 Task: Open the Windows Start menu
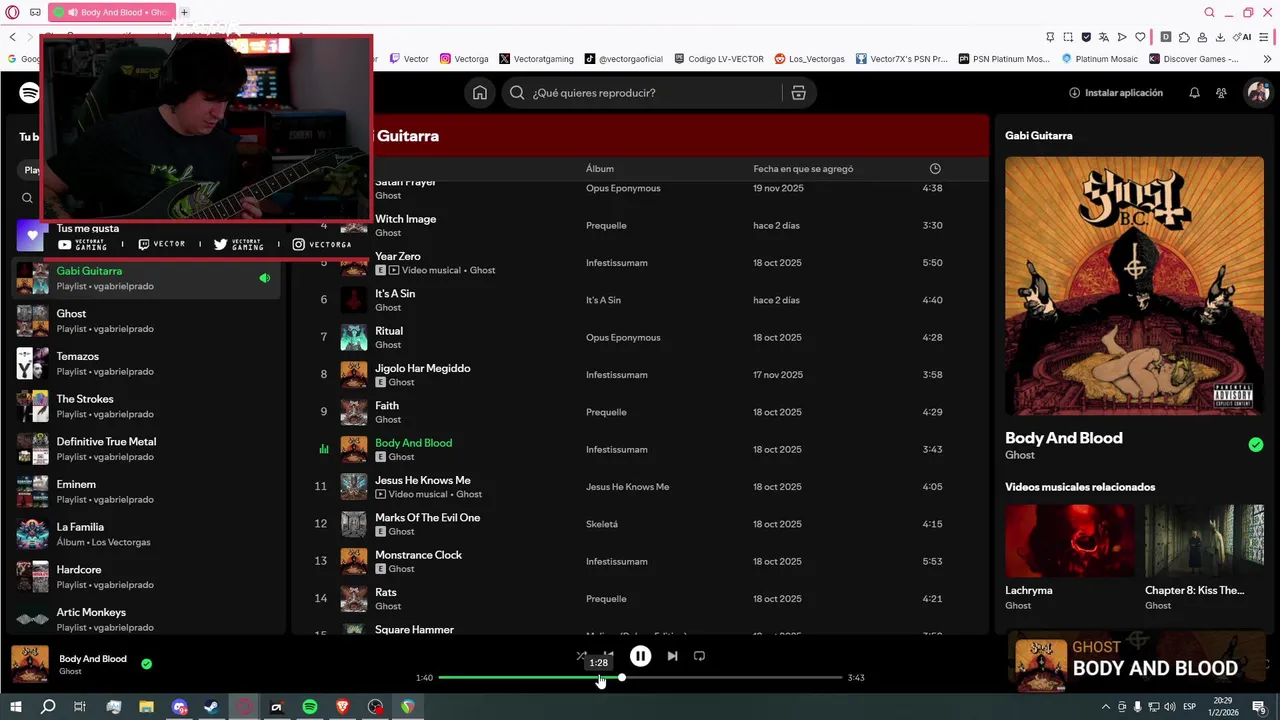coord(16,707)
